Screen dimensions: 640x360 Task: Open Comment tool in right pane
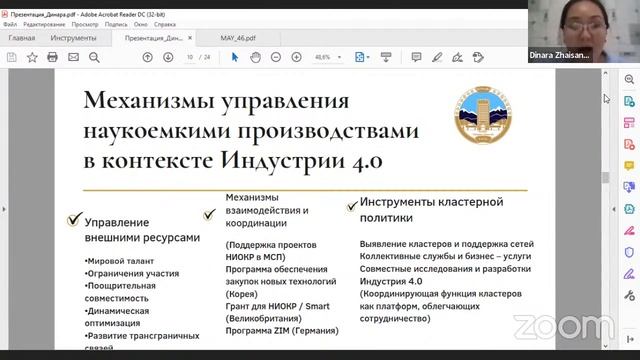point(629,166)
